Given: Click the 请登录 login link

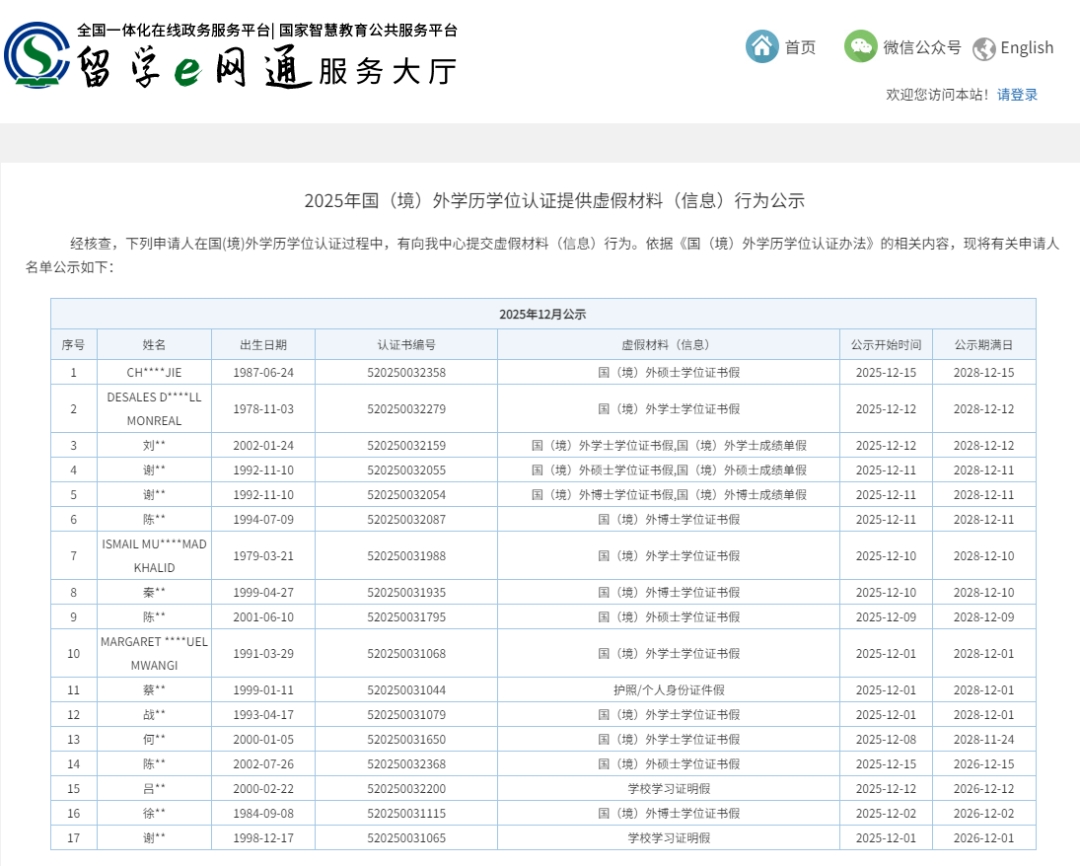Looking at the screenshot, I should pos(1017,94).
